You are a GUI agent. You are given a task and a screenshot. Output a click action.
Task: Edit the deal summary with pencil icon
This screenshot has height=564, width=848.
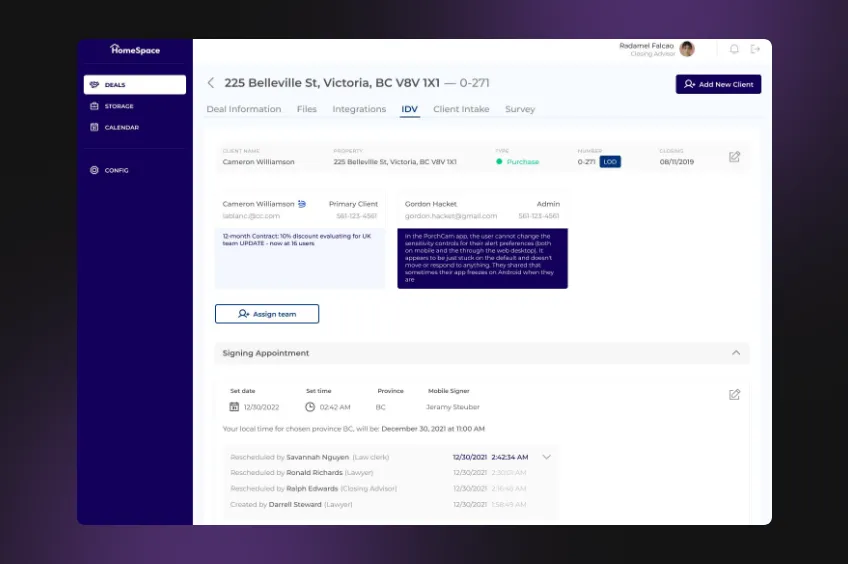734,157
